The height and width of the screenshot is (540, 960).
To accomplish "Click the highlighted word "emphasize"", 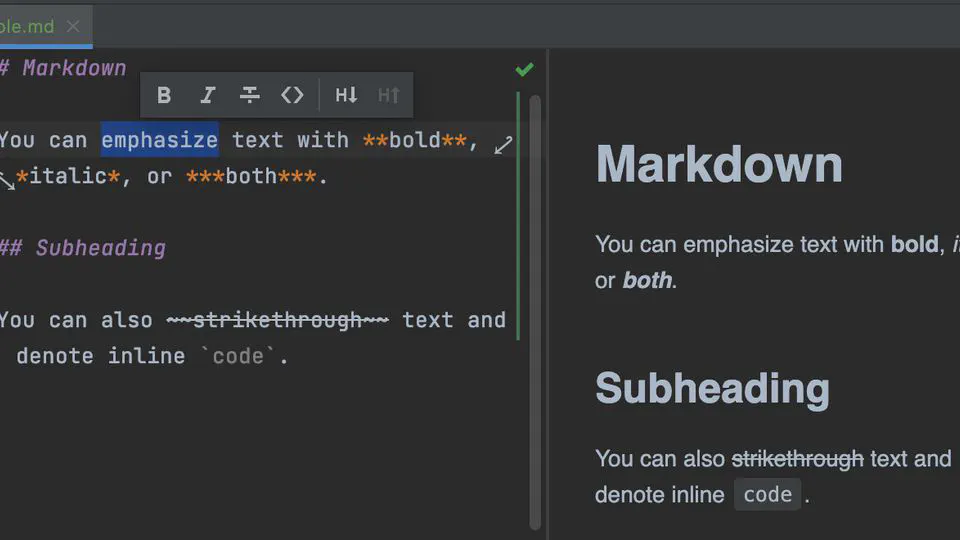I will point(160,140).
